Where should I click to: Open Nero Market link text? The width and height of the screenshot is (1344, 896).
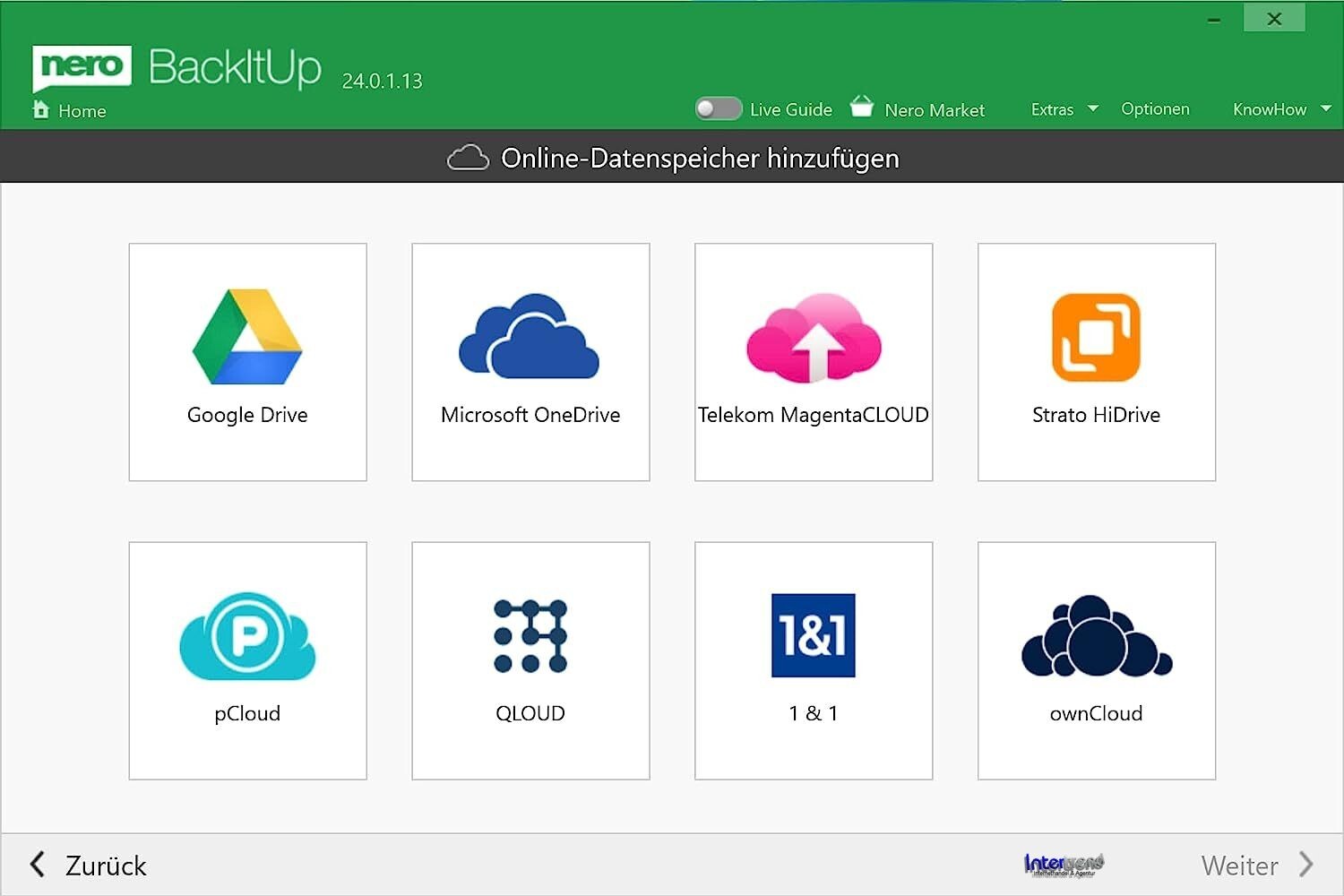(935, 110)
